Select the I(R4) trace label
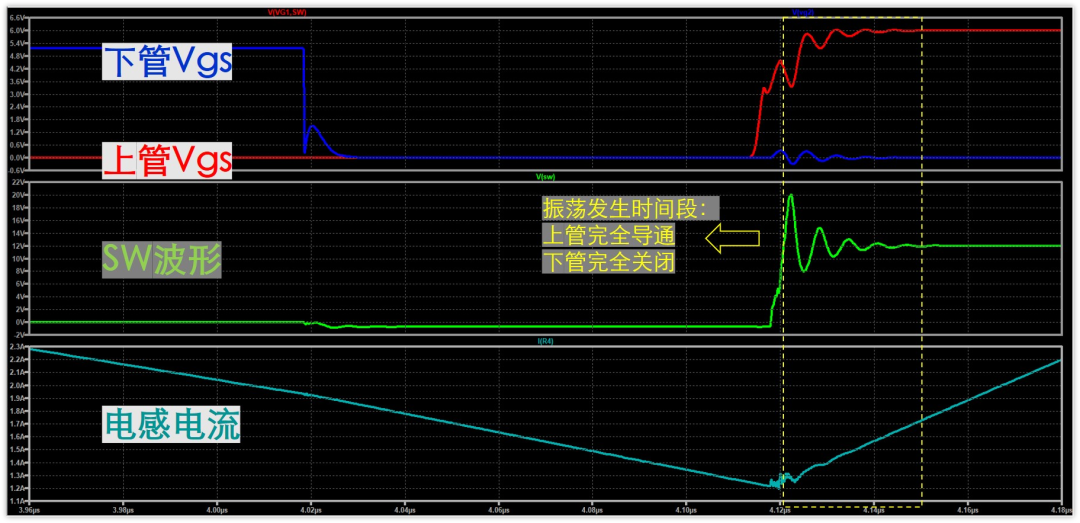Viewport: 1080px width, 523px height. tap(545, 340)
